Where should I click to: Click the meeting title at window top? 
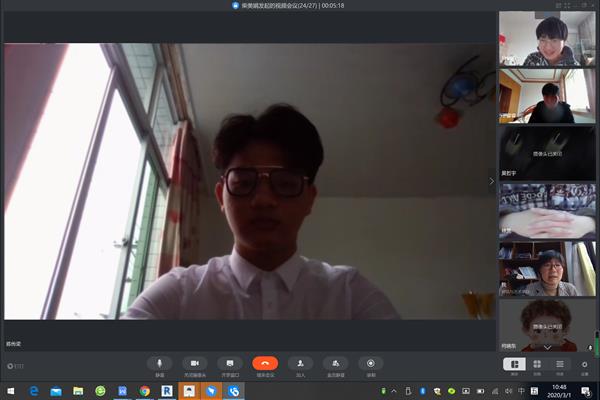[x=300, y=5]
